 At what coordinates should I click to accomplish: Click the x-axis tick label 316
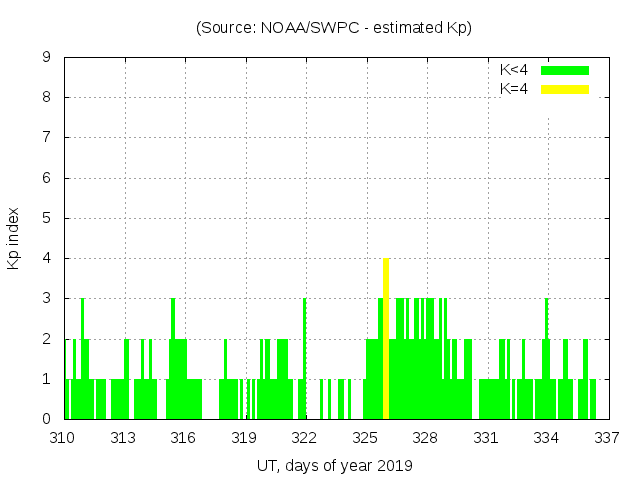(184, 437)
